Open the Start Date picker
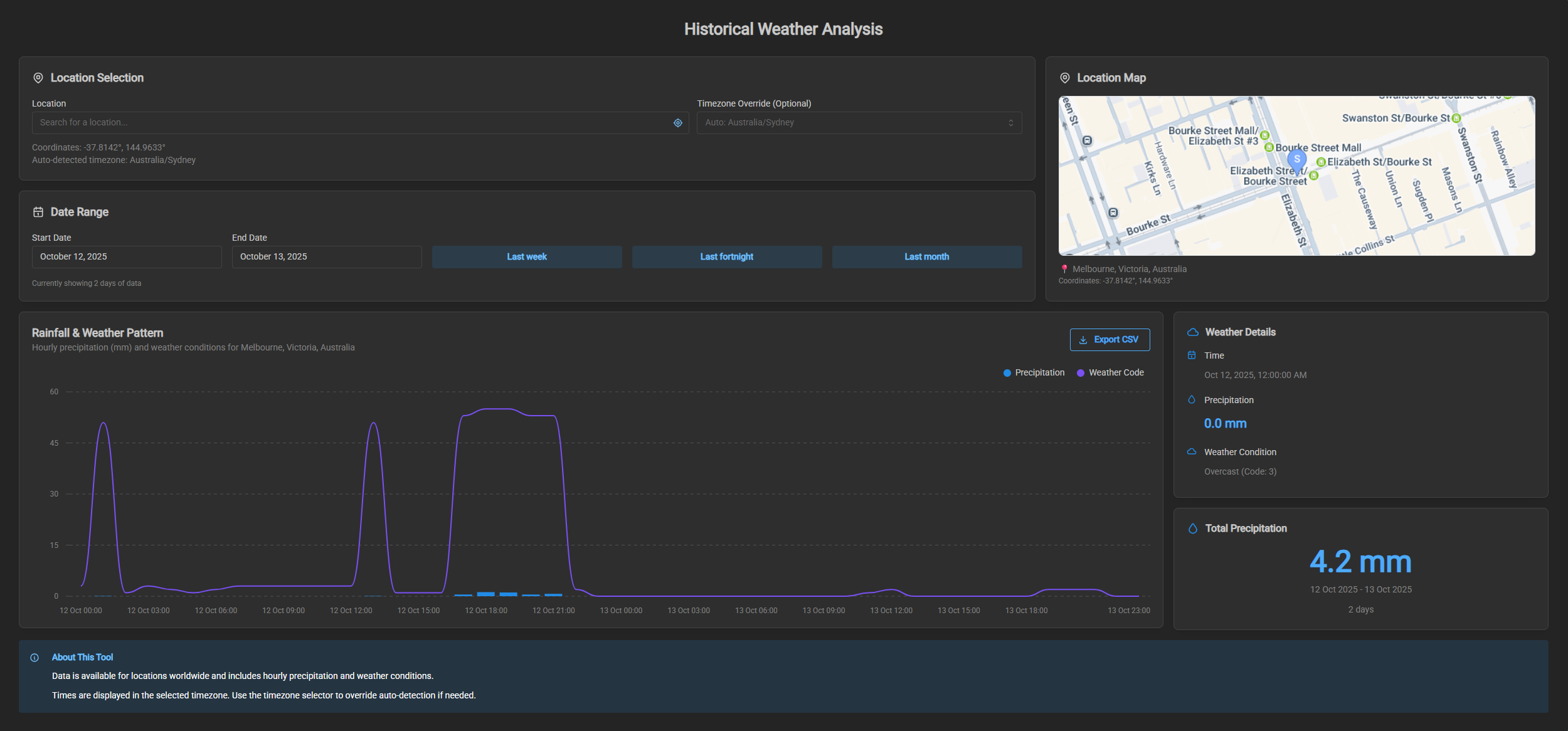The height and width of the screenshot is (731, 1568). (x=127, y=257)
